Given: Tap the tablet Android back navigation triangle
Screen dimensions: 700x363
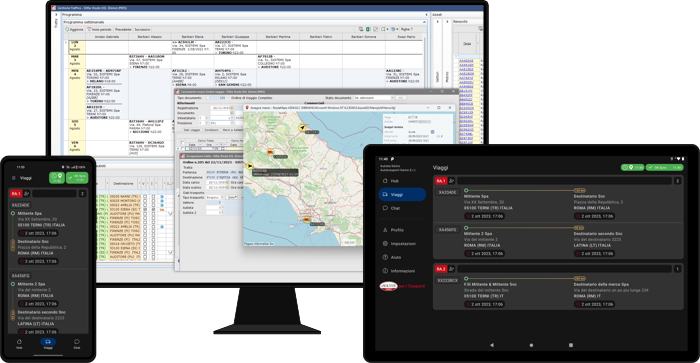Looking at the screenshot, I should click(x=492, y=345).
